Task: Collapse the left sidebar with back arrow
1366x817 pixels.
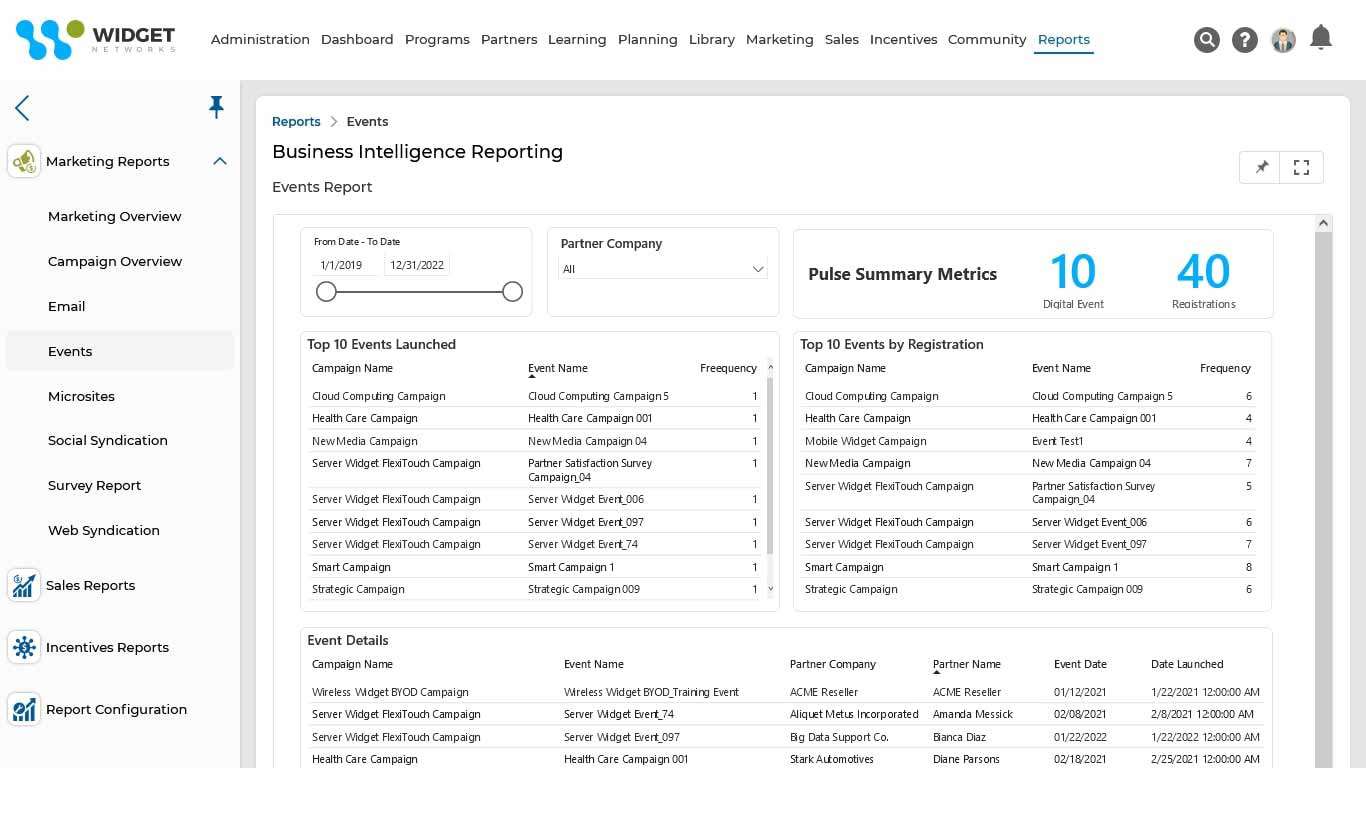Action: pos(22,108)
